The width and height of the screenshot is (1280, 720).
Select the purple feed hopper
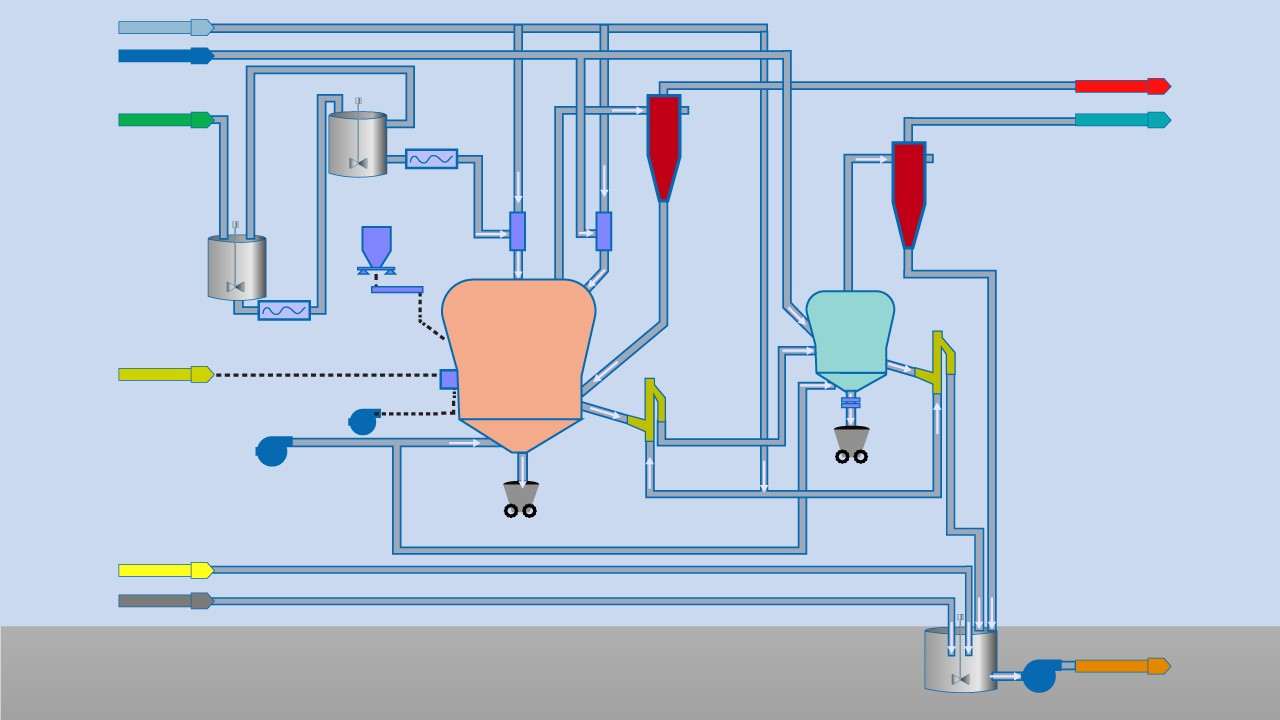(376, 250)
